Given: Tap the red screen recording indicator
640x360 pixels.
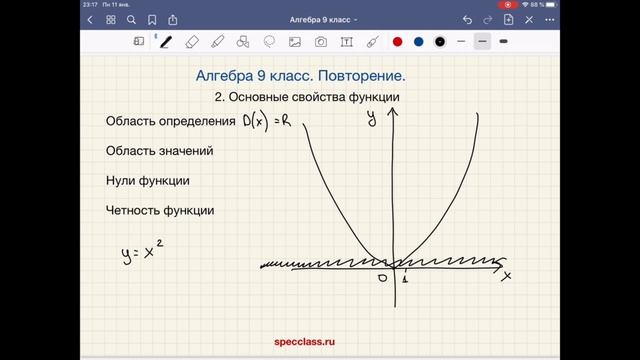Looking at the screenshot, I should pyautogui.click(x=508, y=4).
